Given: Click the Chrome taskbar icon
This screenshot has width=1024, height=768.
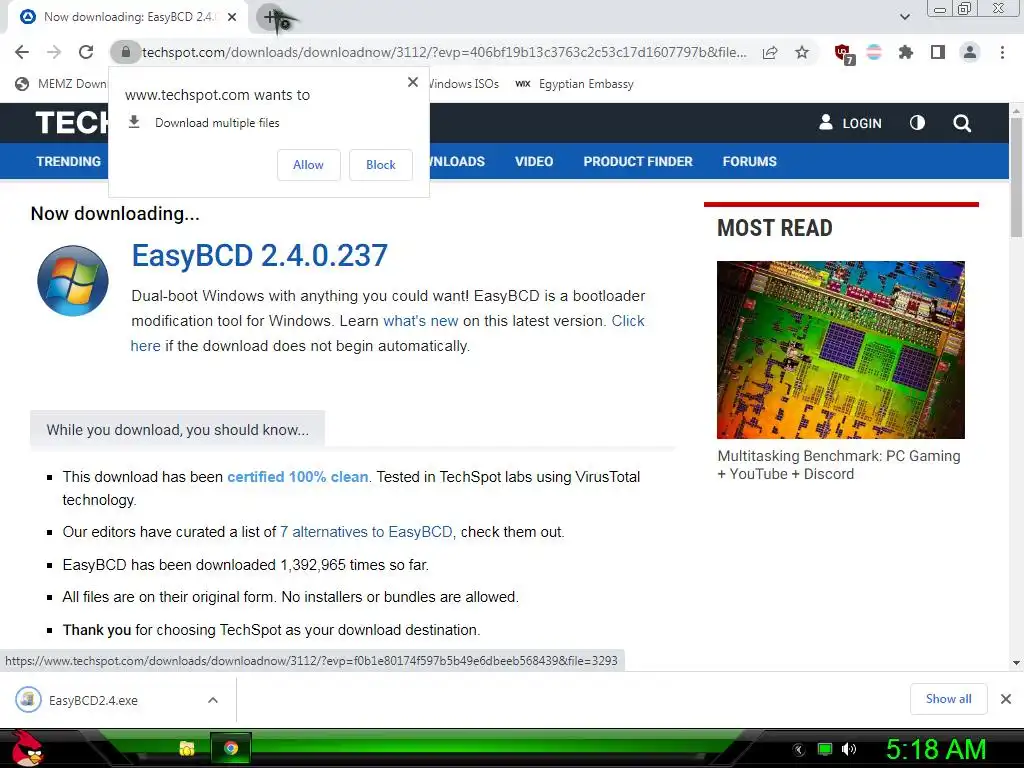Looking at the screenshot, I should coord(231,748).
